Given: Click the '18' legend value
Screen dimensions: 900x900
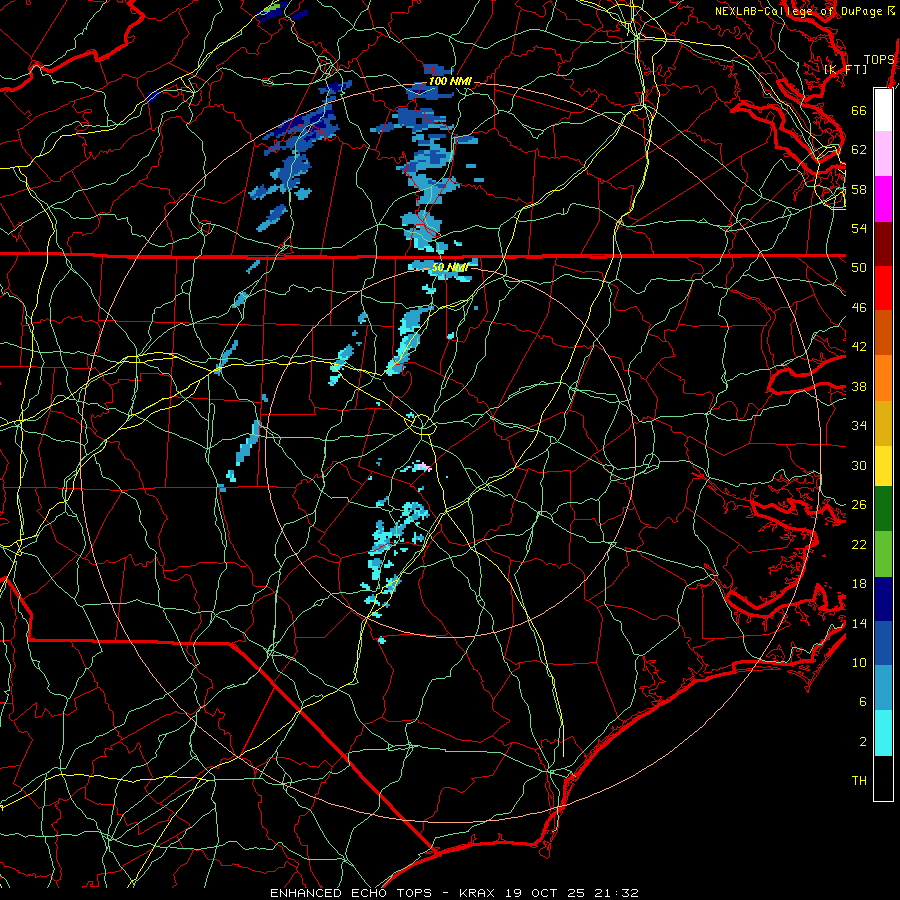Looking at the screenshot, I should (x=859, y=584).
